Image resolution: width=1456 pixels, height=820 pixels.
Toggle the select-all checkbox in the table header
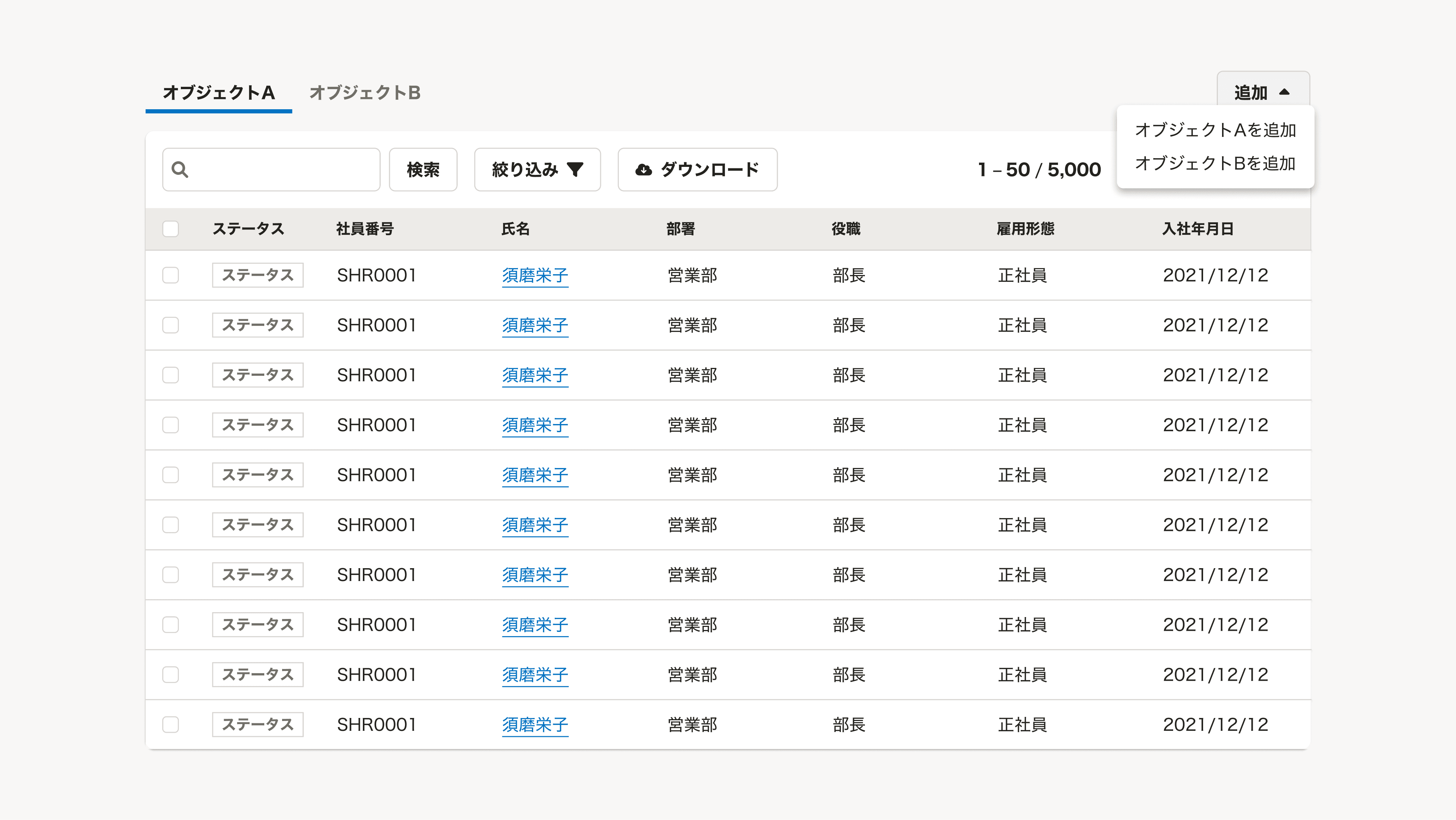[170, 228]
